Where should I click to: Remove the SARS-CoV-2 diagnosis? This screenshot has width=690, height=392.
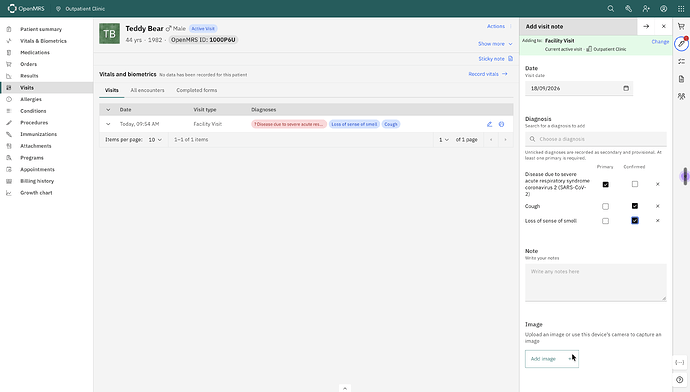pos(657,184)
